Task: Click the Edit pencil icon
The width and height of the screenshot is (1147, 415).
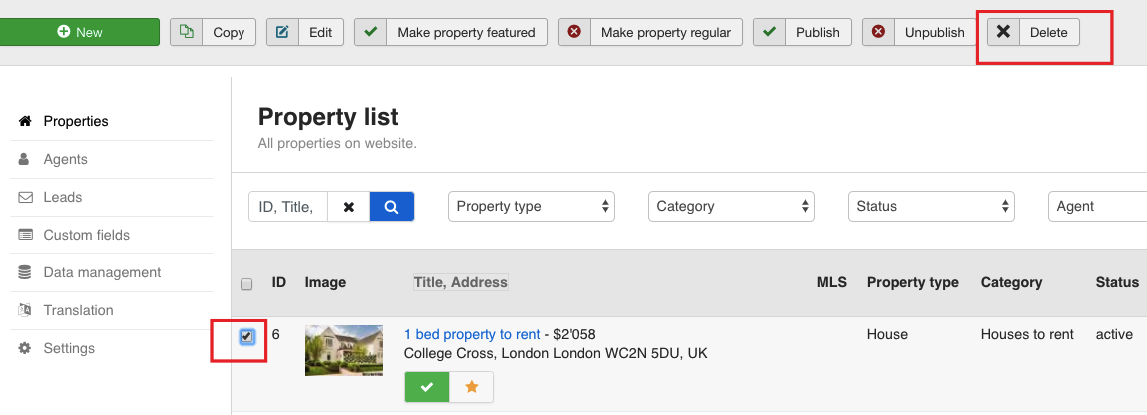Action: point(282,32)
